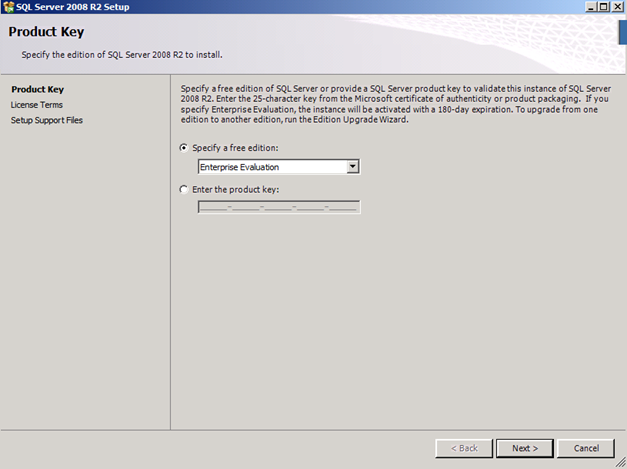
Task: Maximize the SQL Server 2008 R2 Setup window
Action: (603, 6)
